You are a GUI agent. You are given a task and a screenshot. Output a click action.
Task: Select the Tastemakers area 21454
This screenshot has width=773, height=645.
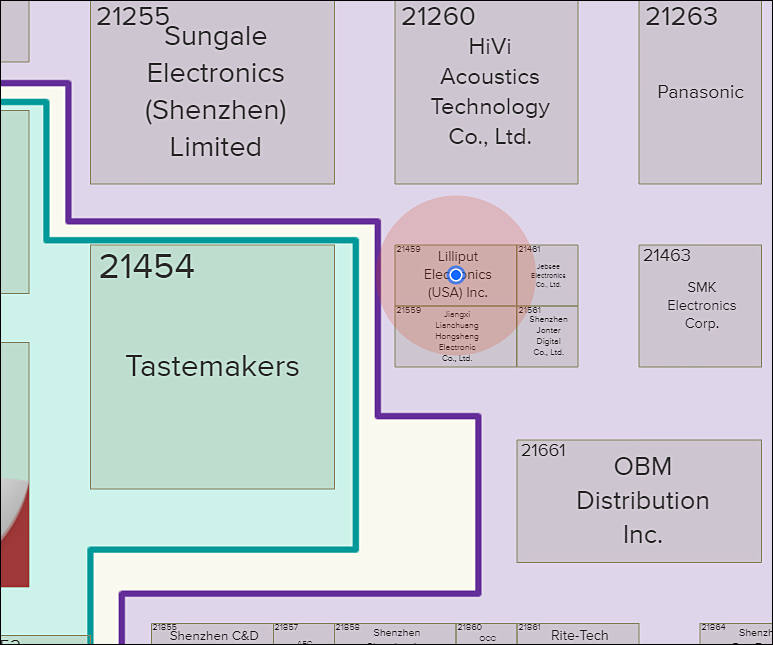(212, 367)
